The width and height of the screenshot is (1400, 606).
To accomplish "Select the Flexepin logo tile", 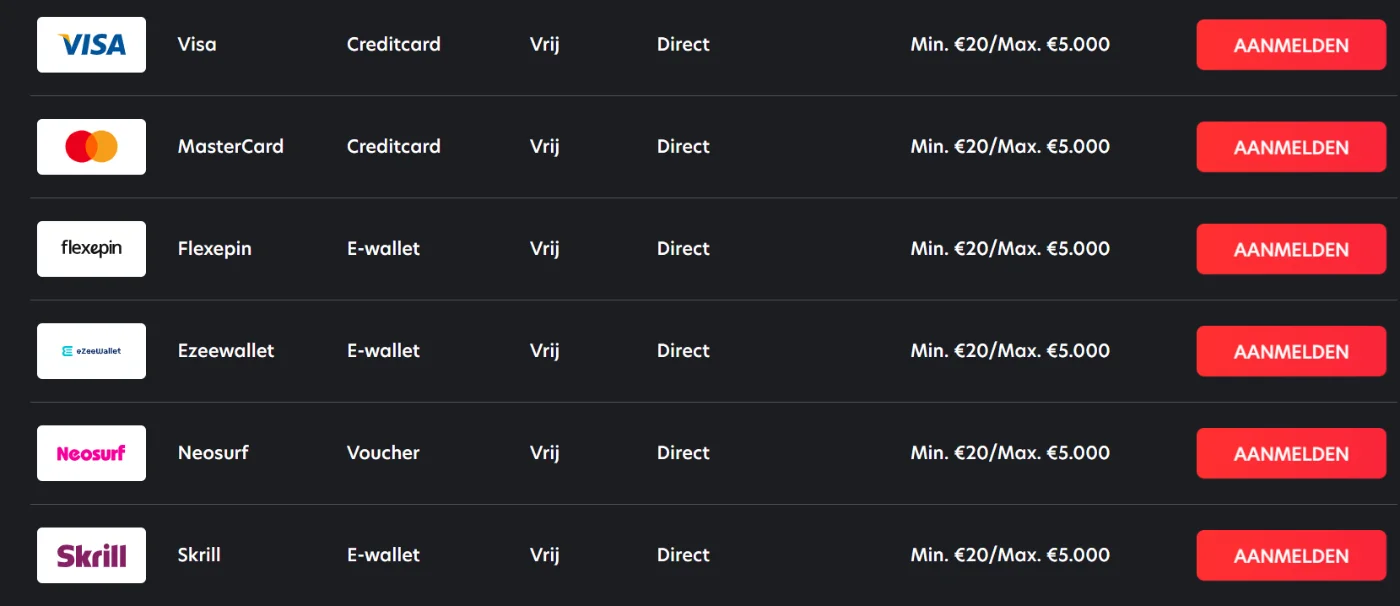I will (x=91, y=249).
